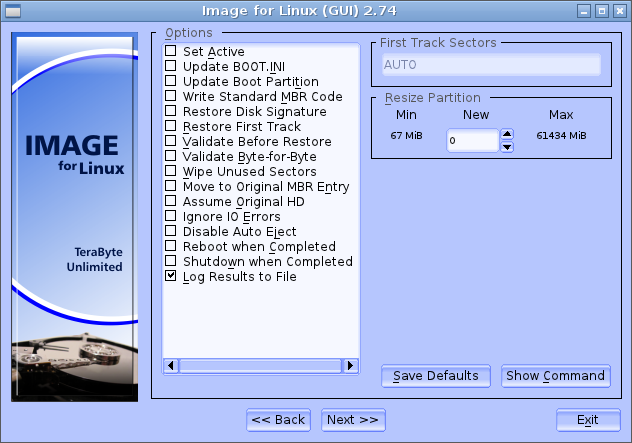Minimize the Image for Linux window
The image size is (632, 443).
(584, 11)
